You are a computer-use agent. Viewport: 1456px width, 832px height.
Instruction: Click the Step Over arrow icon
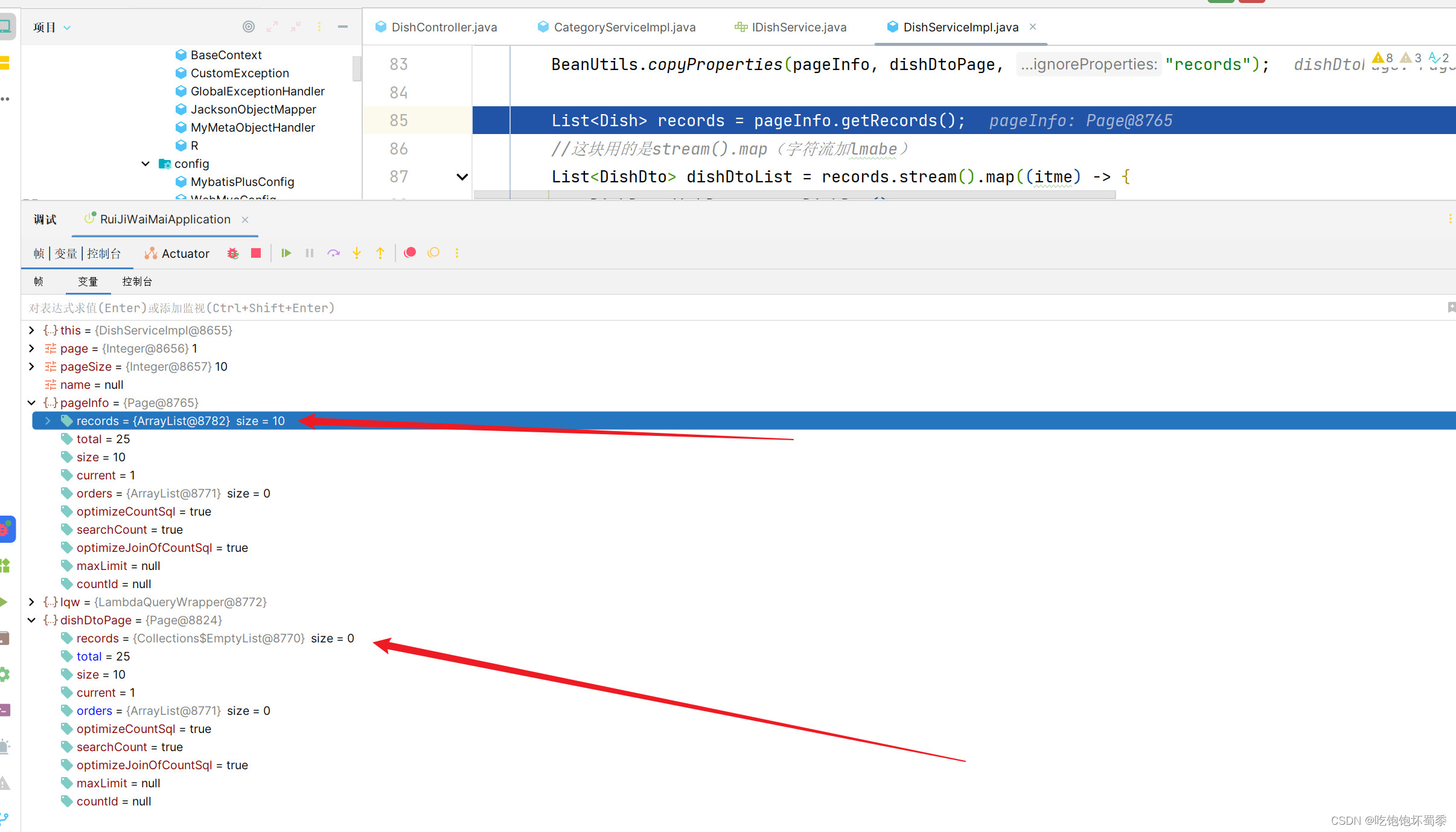coord(333,253)
